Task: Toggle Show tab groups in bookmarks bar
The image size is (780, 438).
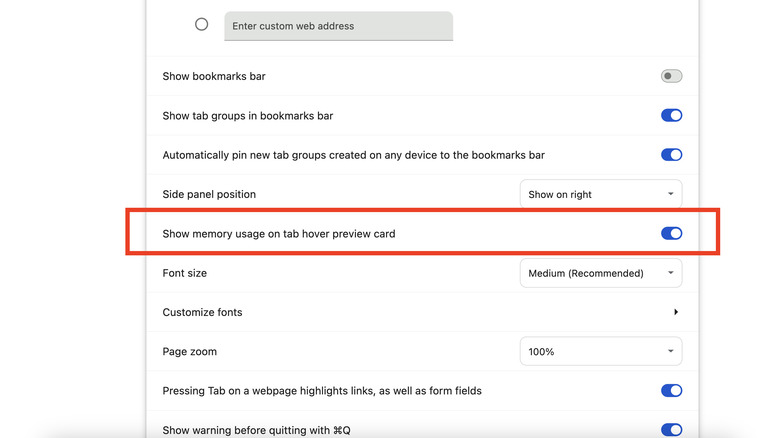Action: (671, 116)
